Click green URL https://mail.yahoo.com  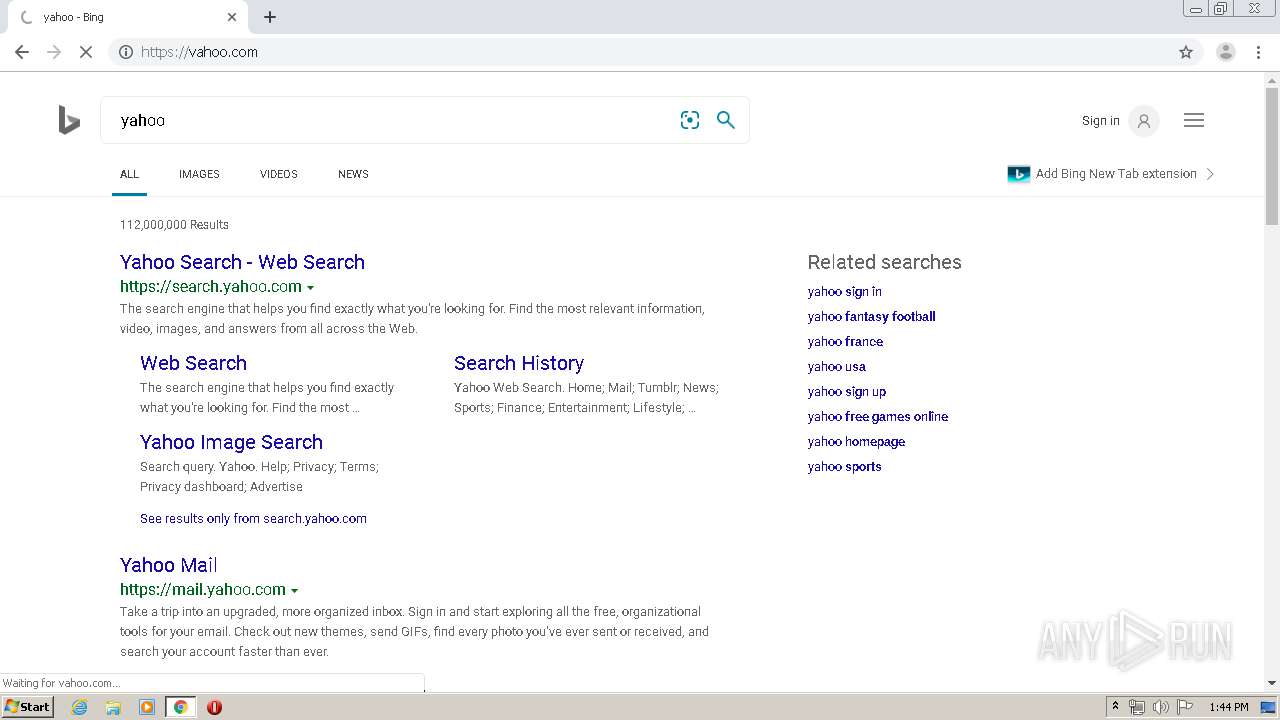(x=203, y=590)
